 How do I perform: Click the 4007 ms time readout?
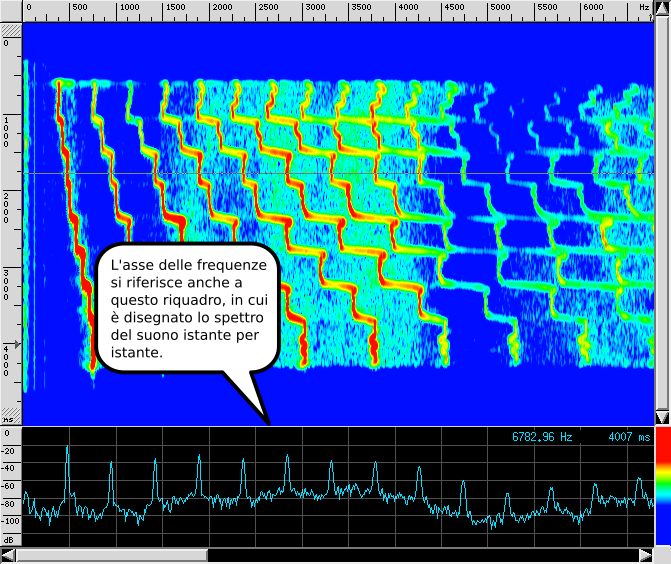pos(629,437)
